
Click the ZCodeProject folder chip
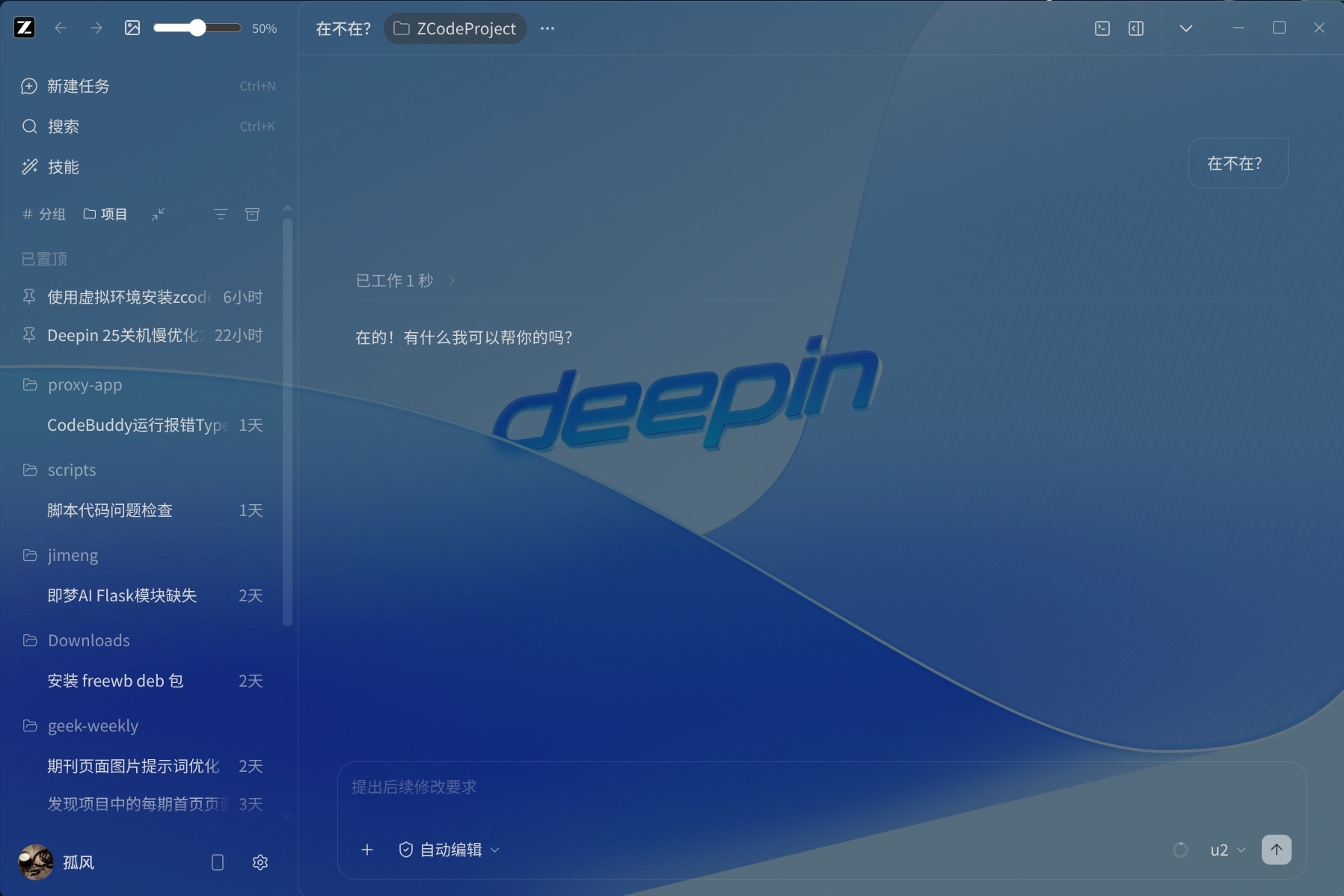point(455,28)
